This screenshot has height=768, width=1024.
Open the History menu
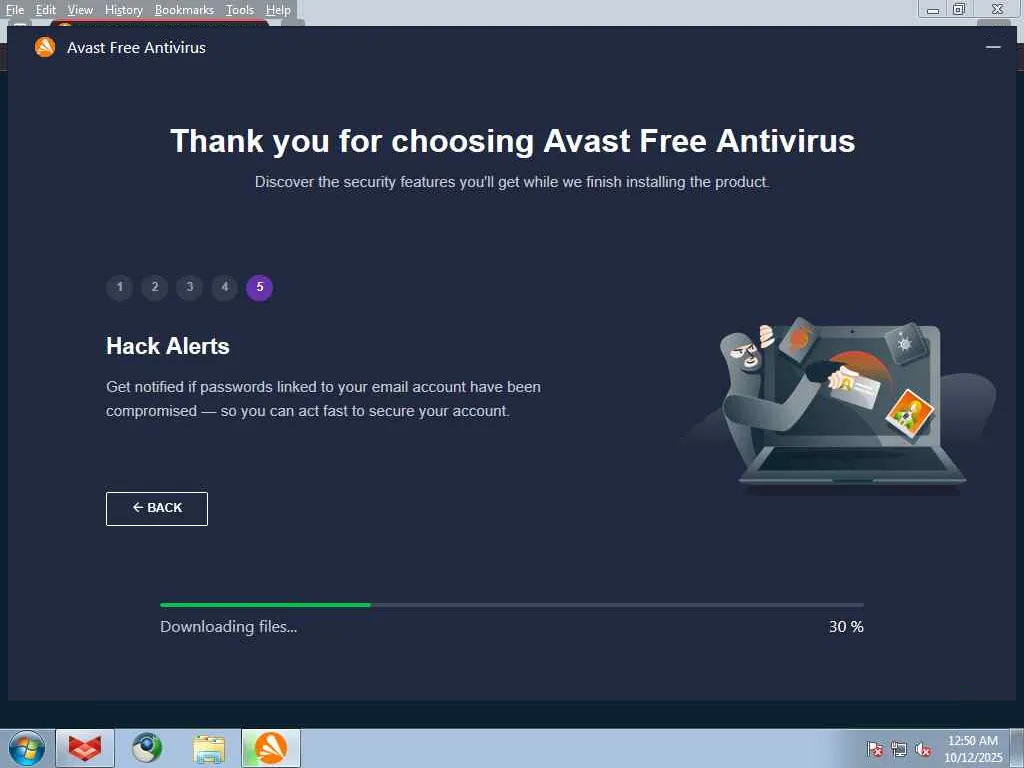pos(123,10)
